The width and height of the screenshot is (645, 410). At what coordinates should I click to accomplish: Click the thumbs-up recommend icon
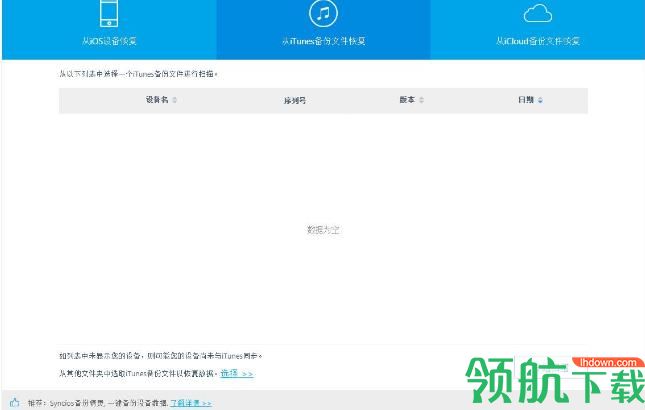(14, 403)
